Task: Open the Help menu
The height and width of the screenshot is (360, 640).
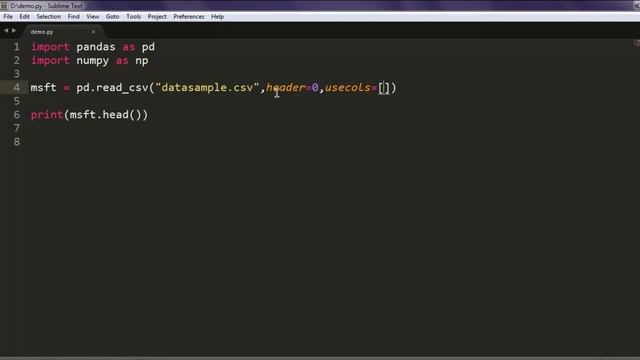Action: (x=218, y=17)
